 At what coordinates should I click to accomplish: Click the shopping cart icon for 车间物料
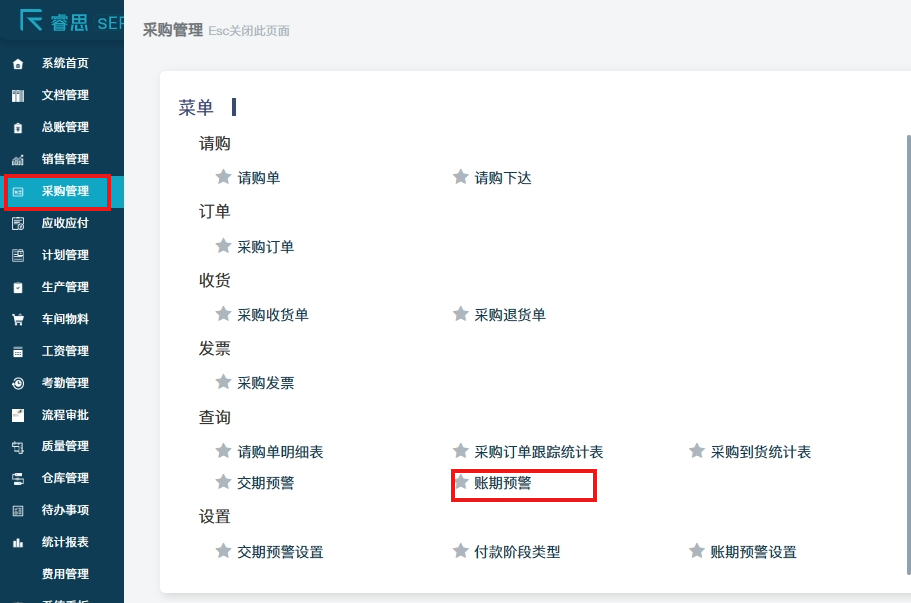pyautogui.click(x=17, y=320)
